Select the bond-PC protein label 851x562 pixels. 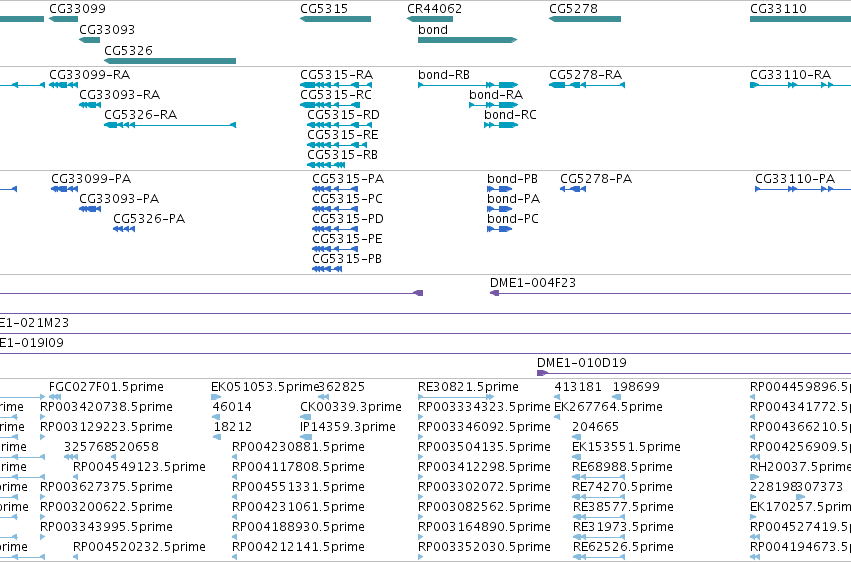513,219
